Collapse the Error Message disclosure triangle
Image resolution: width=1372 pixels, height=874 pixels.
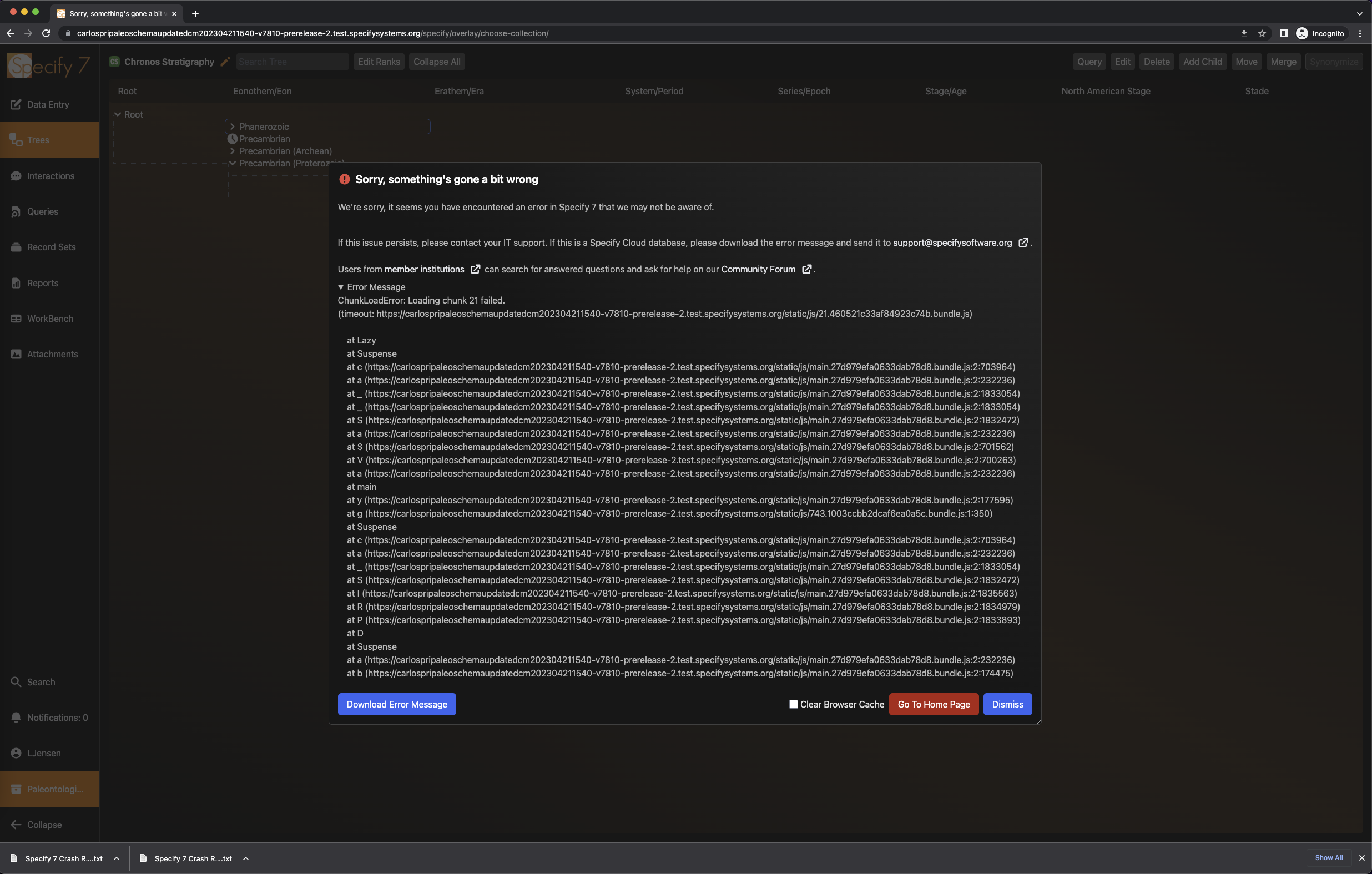point(341,287)
